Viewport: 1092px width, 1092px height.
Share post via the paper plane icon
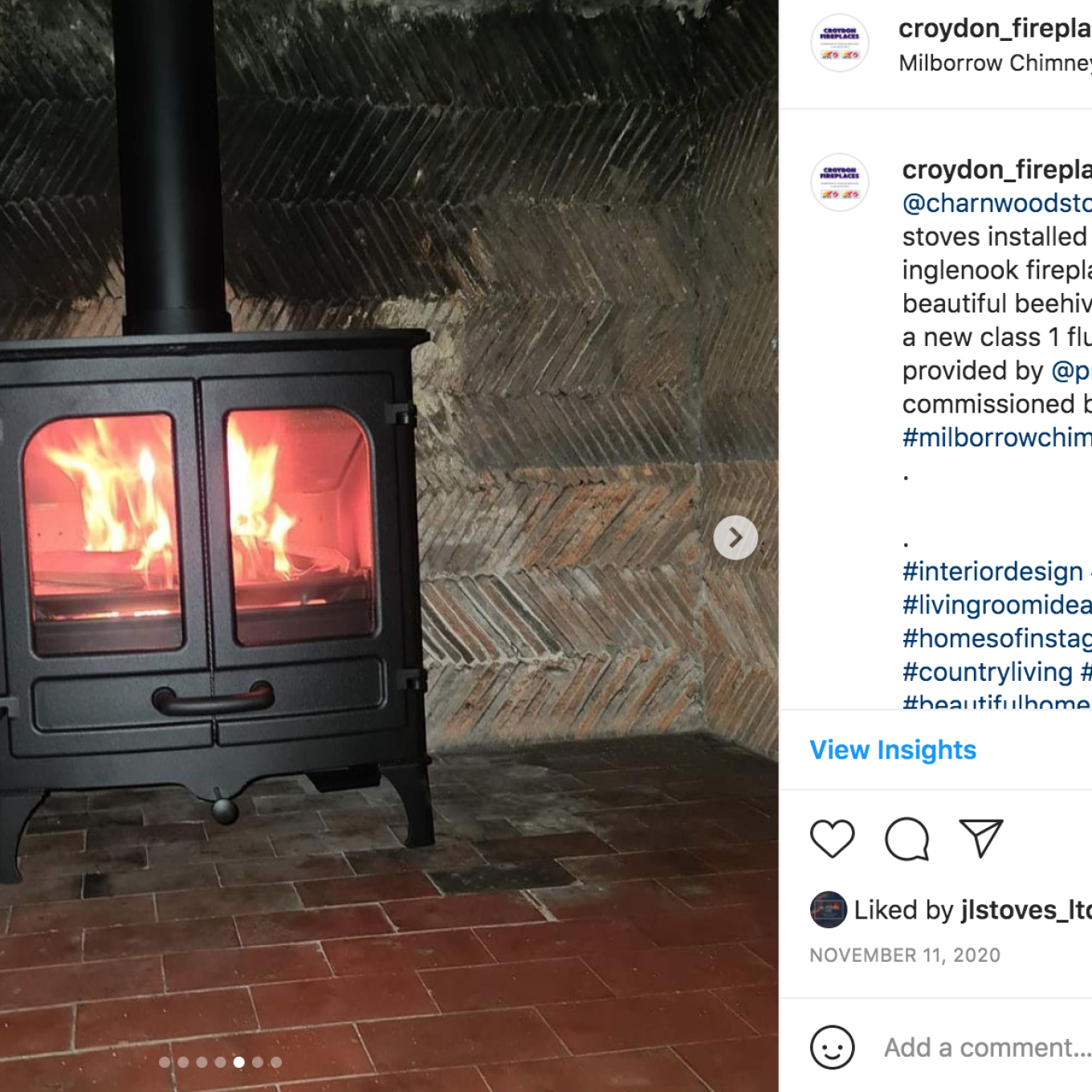pos(981,838)
